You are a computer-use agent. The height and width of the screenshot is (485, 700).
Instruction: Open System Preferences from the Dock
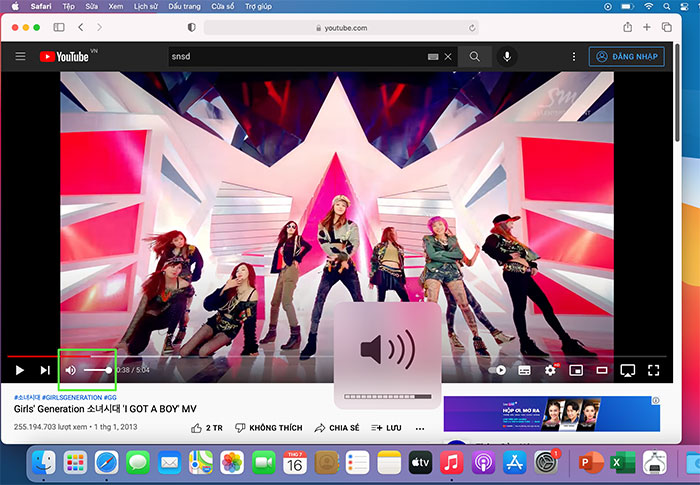click(546, 462)
